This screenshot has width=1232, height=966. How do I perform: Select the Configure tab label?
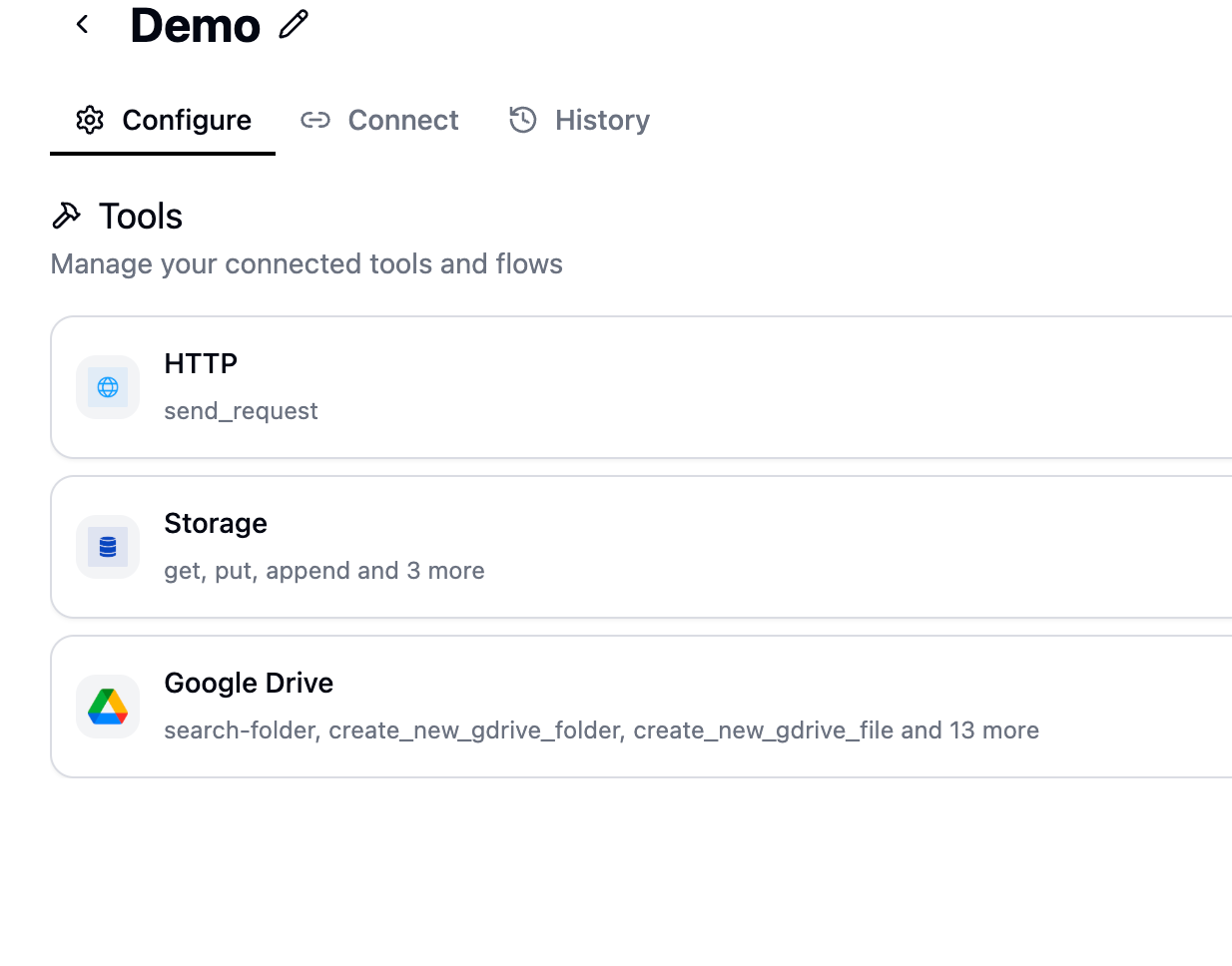tap(186, 120)
